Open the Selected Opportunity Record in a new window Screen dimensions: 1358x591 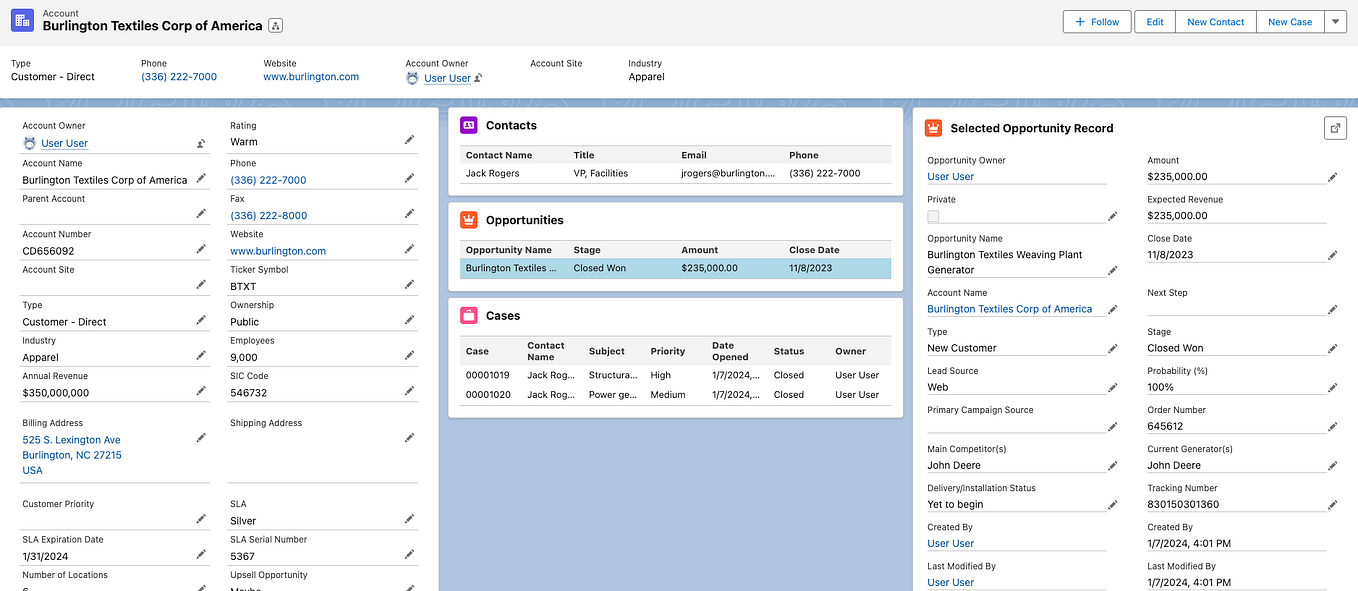1335,127
